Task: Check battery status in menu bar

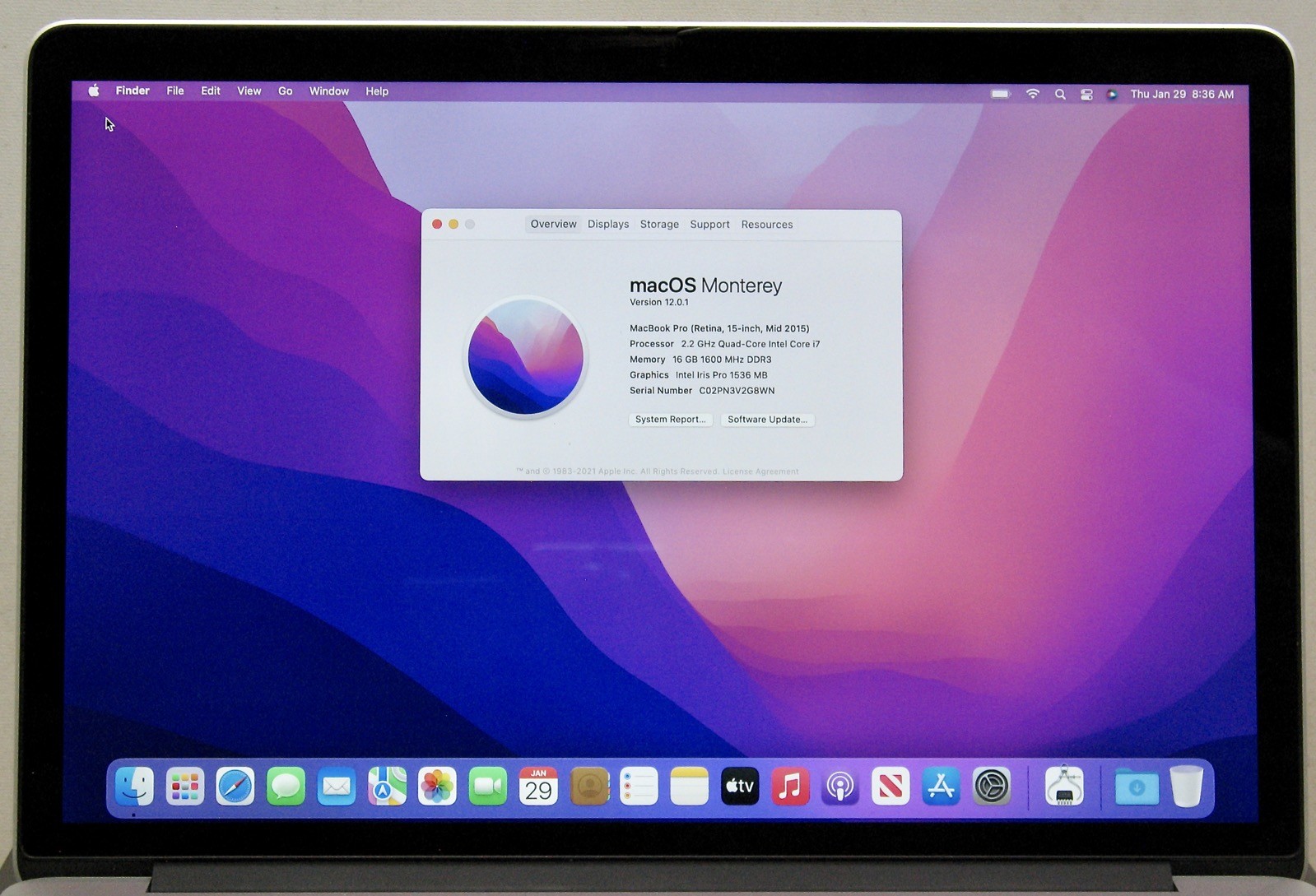Action: click(1001, 94)
